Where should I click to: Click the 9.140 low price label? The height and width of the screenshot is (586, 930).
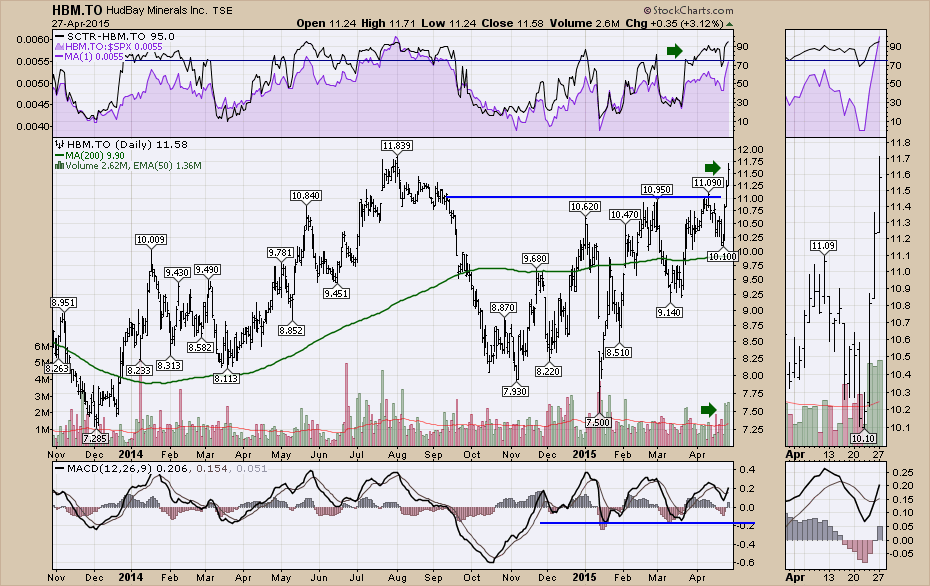coord(669,312)
